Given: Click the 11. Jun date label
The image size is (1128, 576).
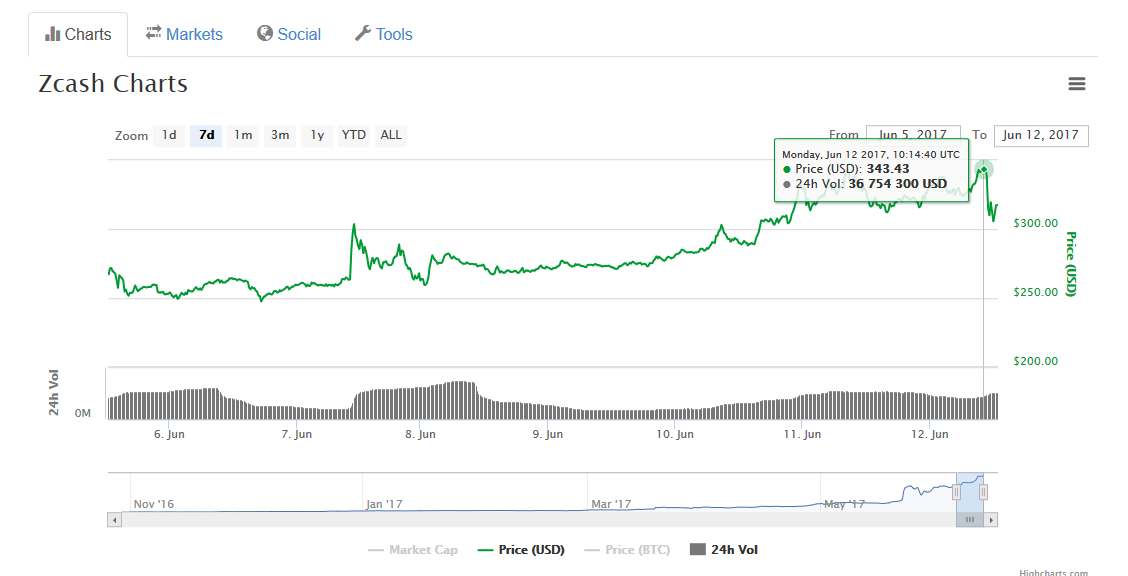Looking at the screenshot, I should [x=802, y=434].
